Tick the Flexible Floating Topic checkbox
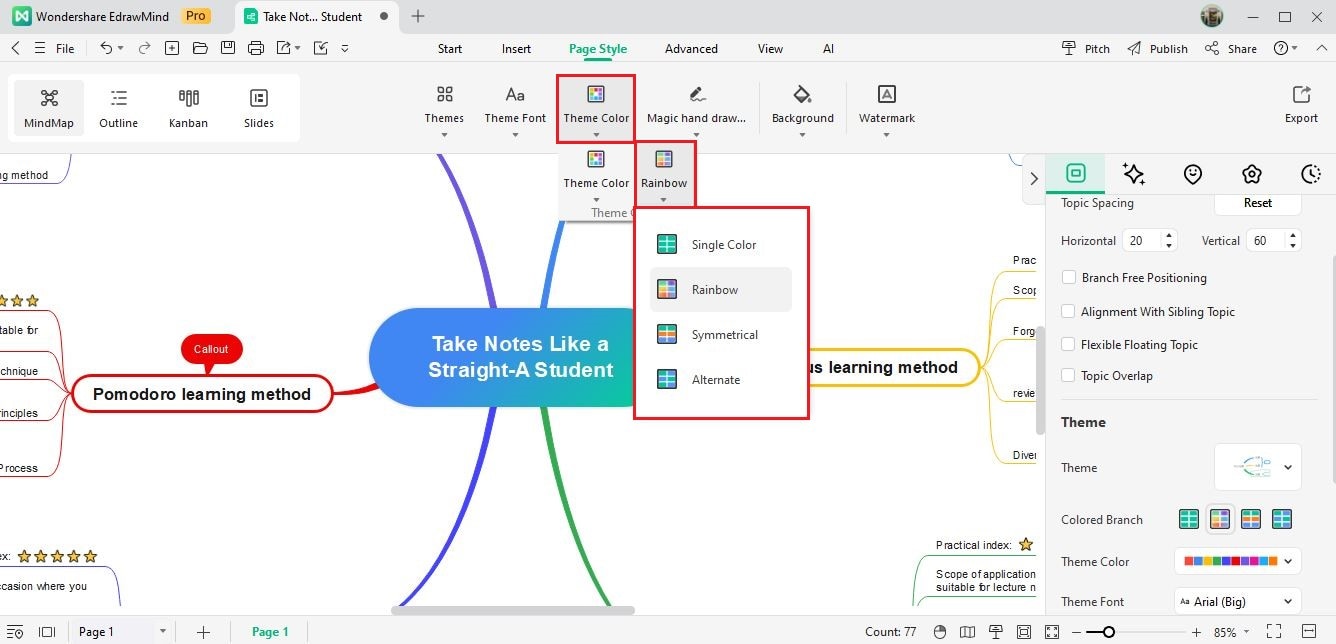This screenshot has width=1336, height=644. pyautogui.click(x=1069, y=345)
